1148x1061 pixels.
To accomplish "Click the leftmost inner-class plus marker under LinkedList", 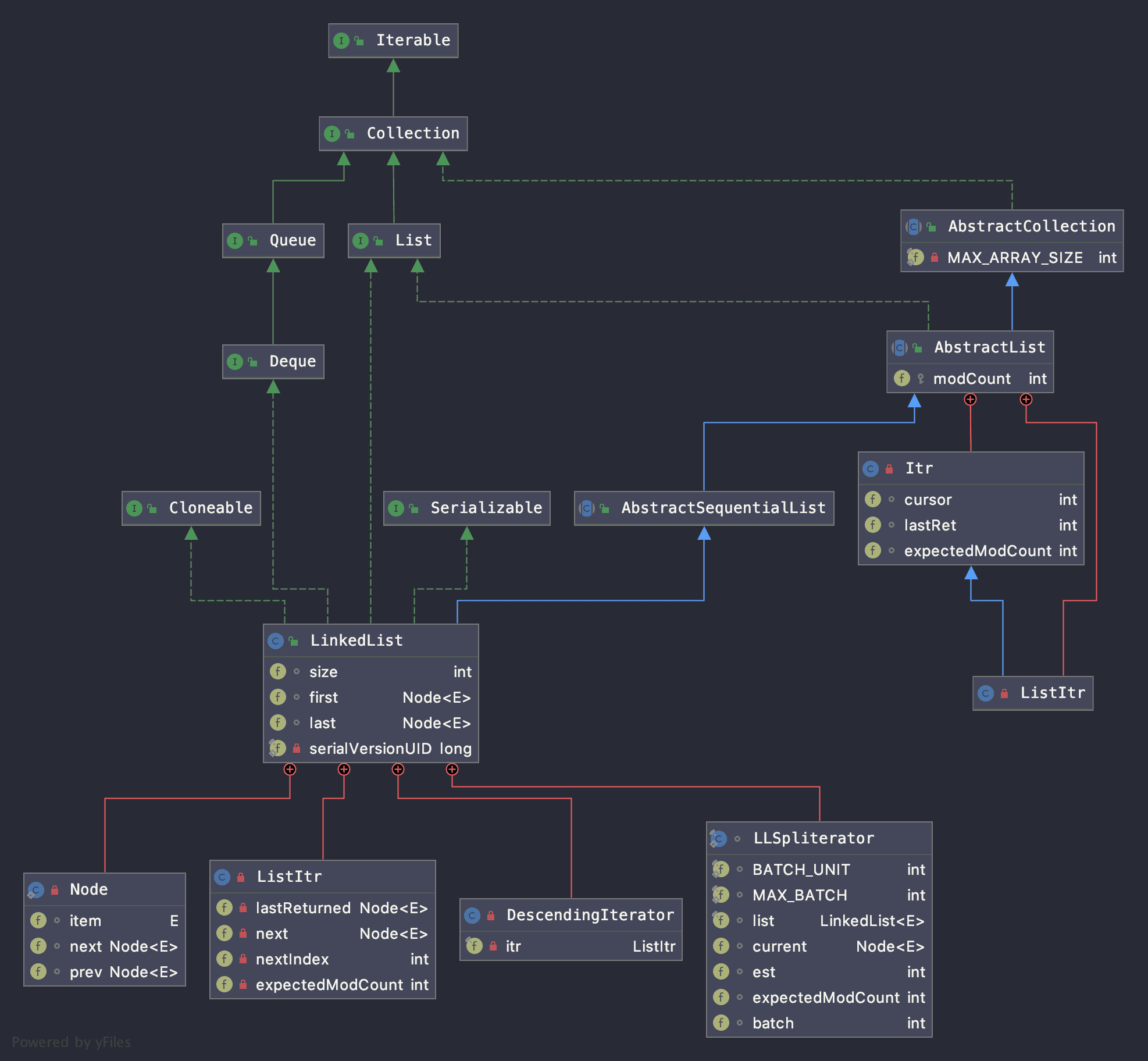I will 290,770.
